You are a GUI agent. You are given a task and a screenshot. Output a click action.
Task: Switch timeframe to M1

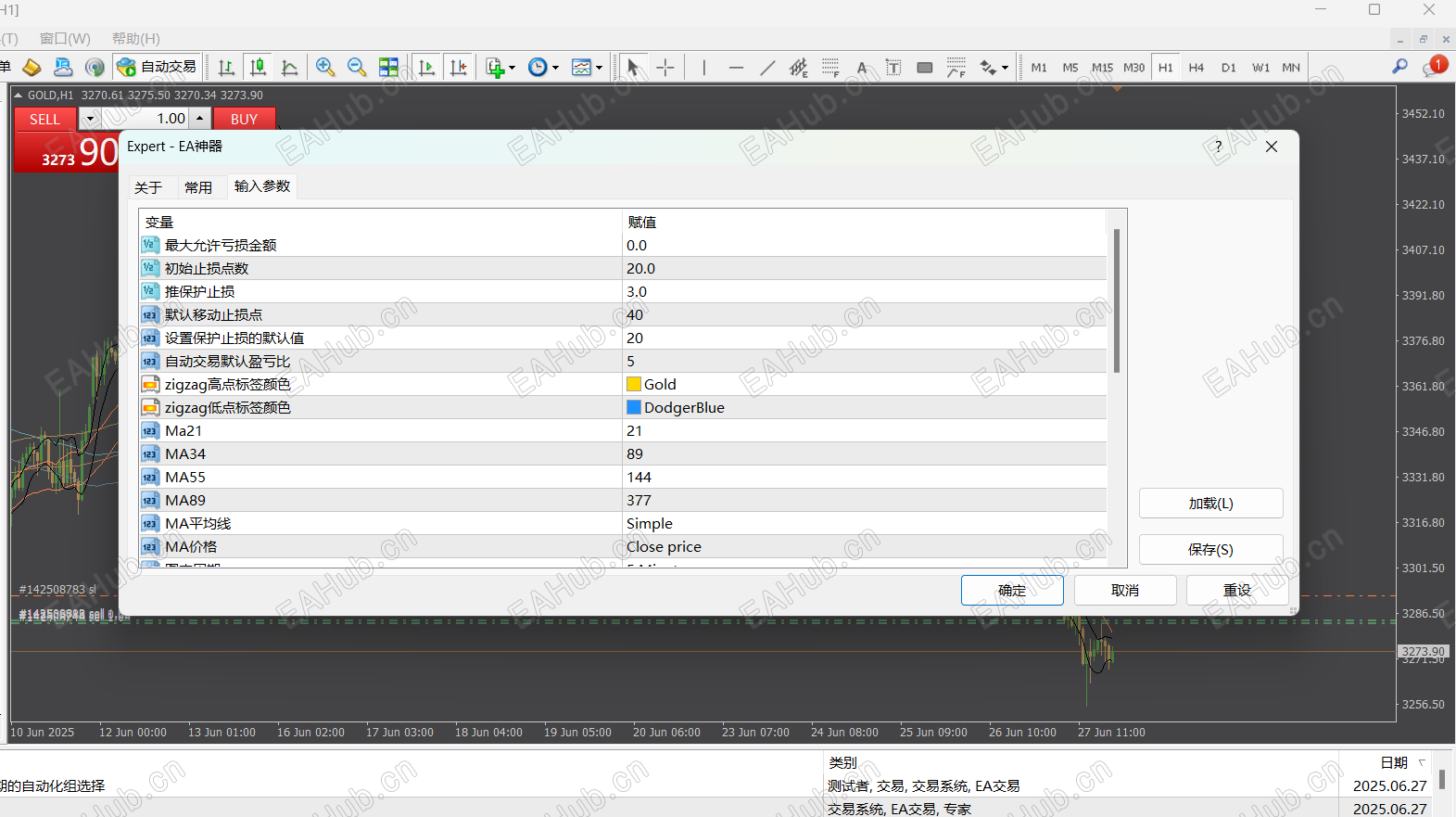(1039, 67)
